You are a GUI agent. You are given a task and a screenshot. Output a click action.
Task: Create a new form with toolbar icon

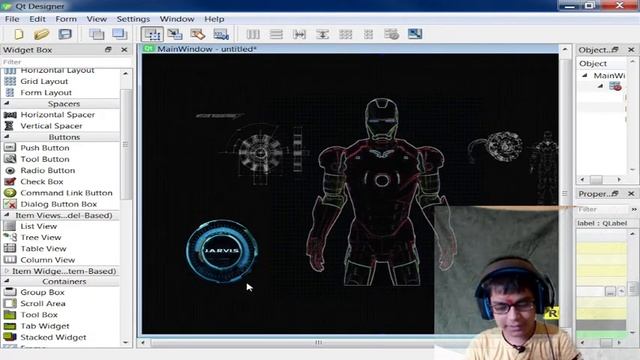(19, 34)
